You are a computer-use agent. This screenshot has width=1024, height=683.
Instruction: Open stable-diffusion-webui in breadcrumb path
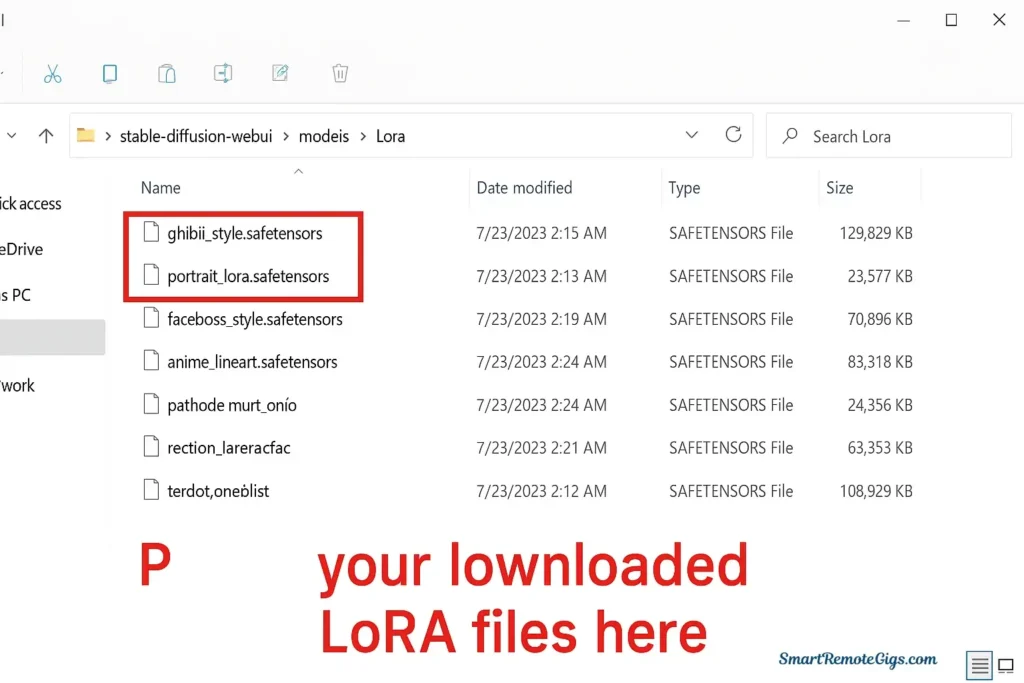[x=195, y=136]
